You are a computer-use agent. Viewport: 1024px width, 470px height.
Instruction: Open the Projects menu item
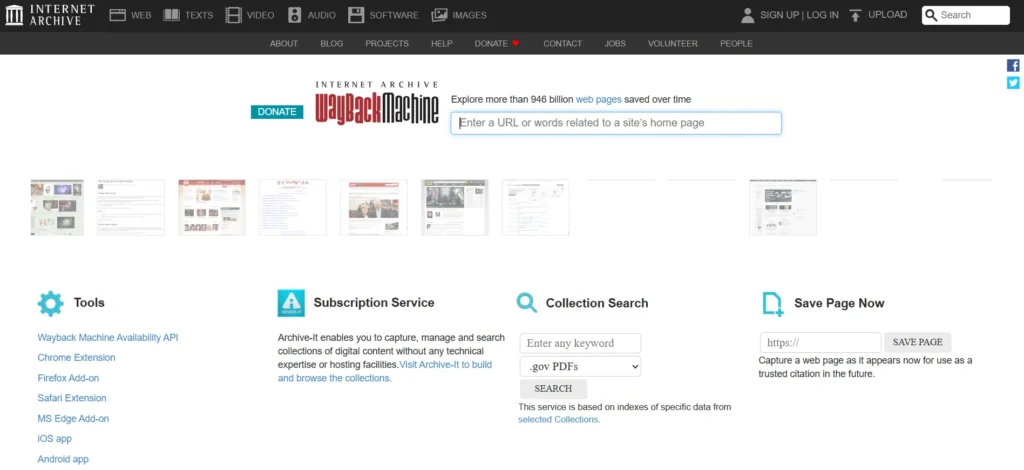(x=387, y=44)
